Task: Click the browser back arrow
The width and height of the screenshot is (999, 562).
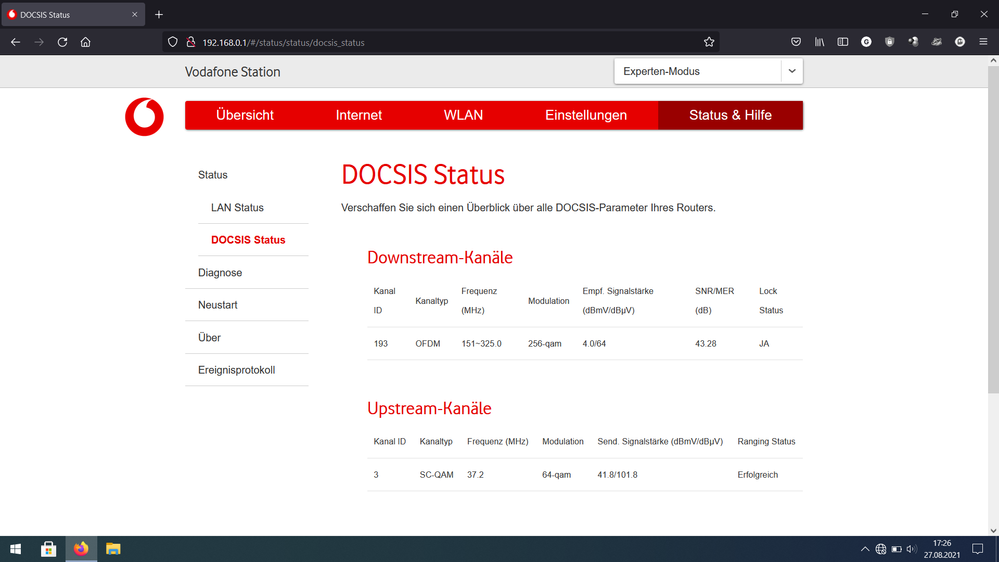Action: (15, 42)
